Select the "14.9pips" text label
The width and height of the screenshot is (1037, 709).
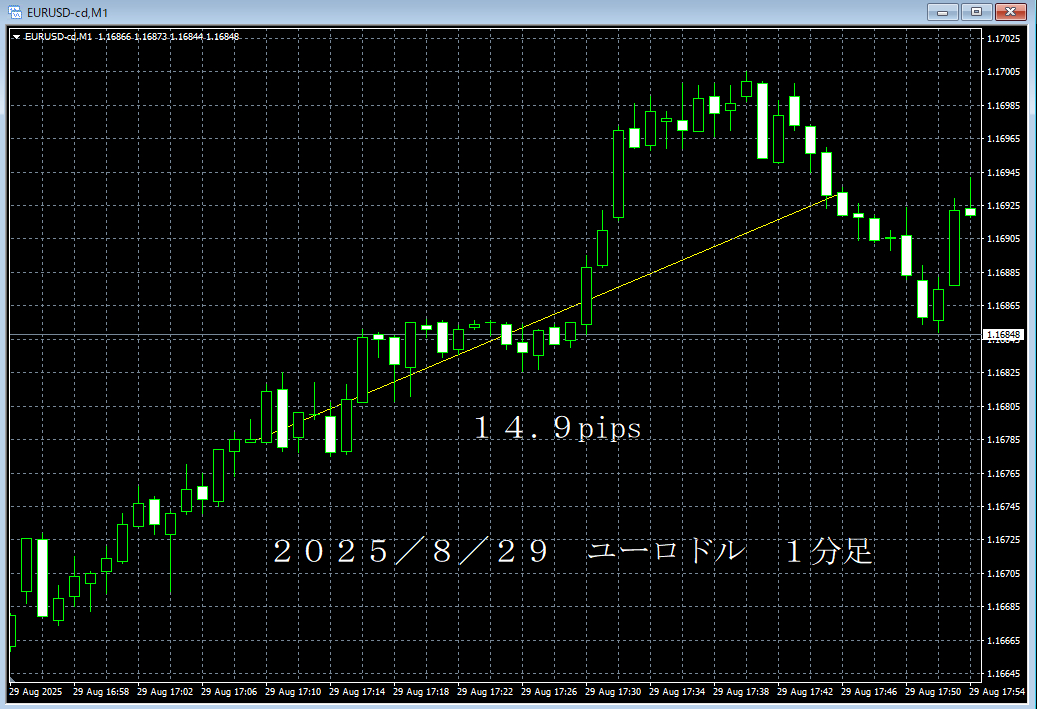click(557, 429)
